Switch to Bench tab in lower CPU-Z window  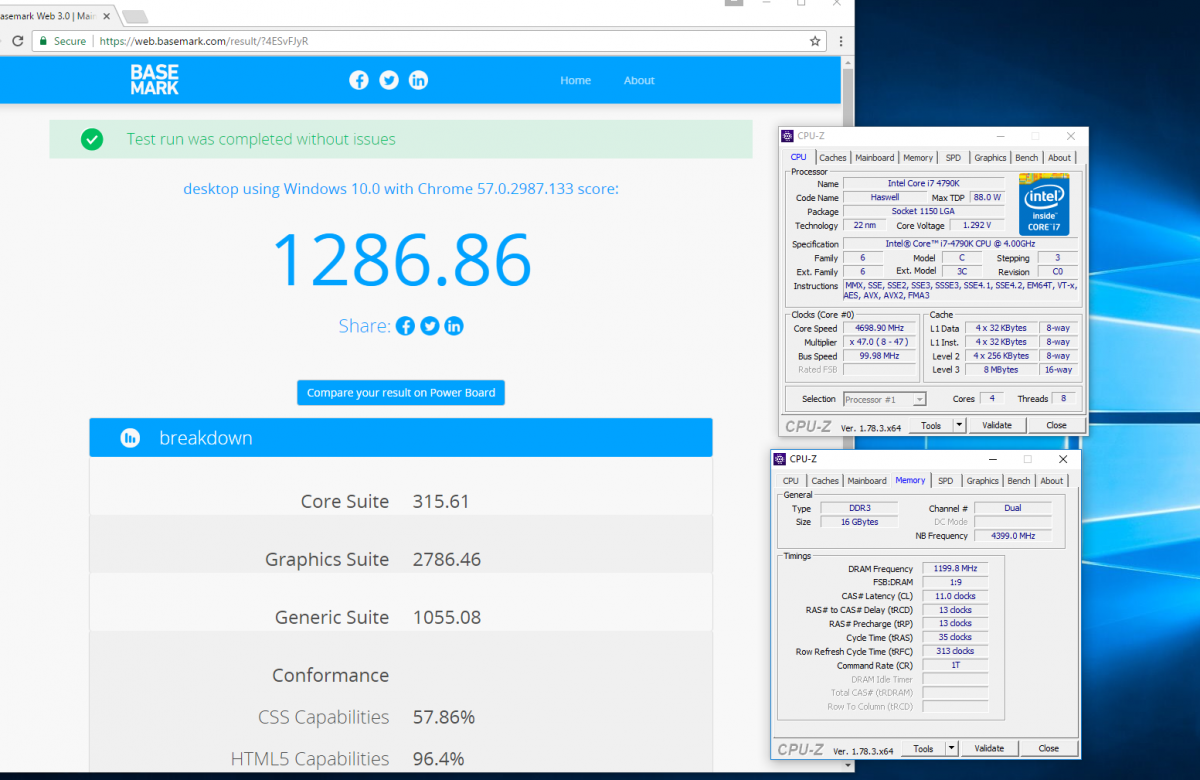(x=1019, y=481)
